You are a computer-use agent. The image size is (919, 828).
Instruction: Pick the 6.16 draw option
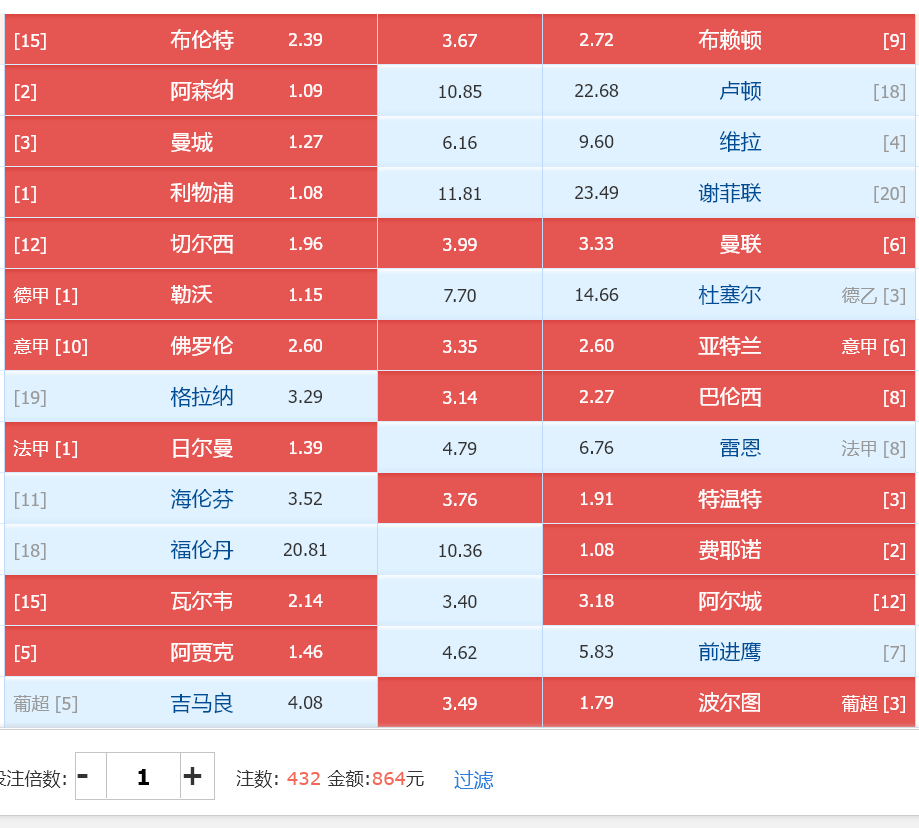[460, 141]
